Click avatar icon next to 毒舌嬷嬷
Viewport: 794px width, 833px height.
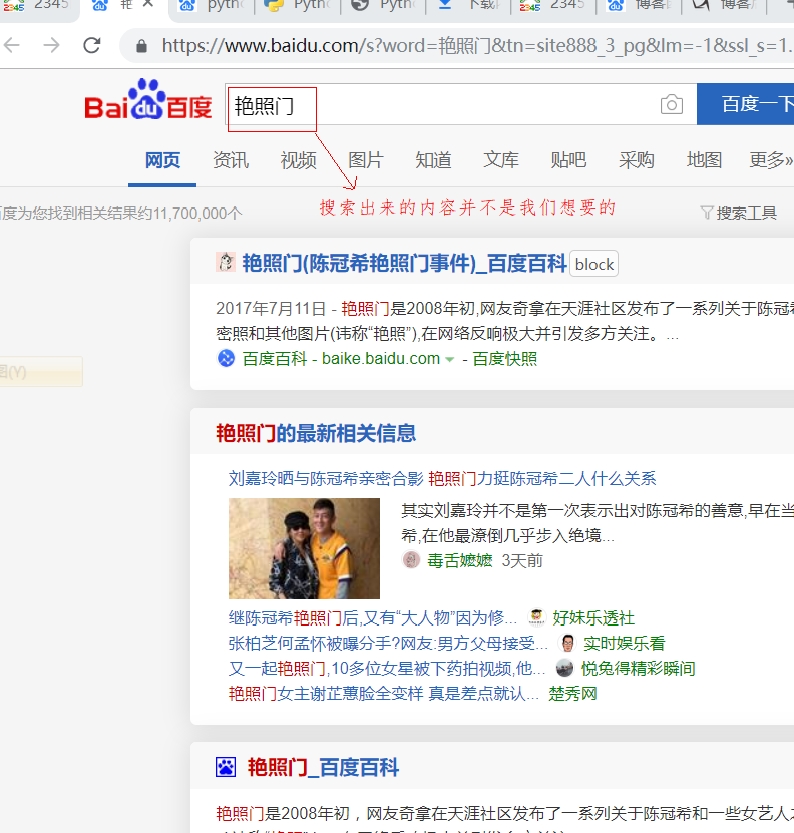click(411, 559)
